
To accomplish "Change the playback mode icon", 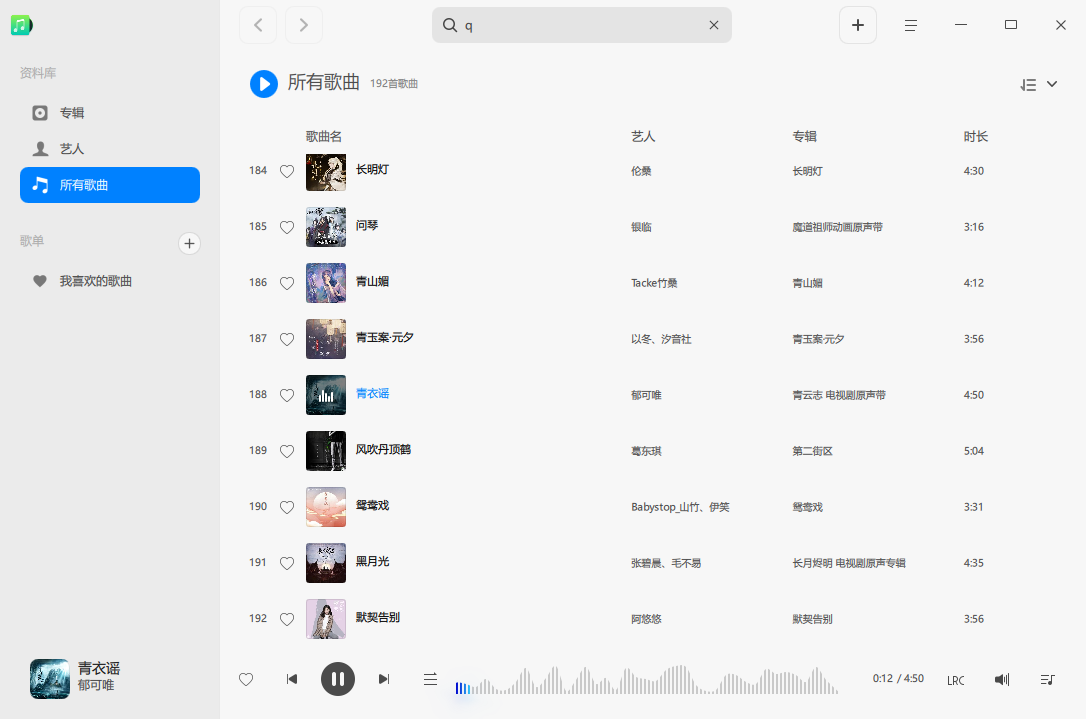I will (x=430, y=680).
